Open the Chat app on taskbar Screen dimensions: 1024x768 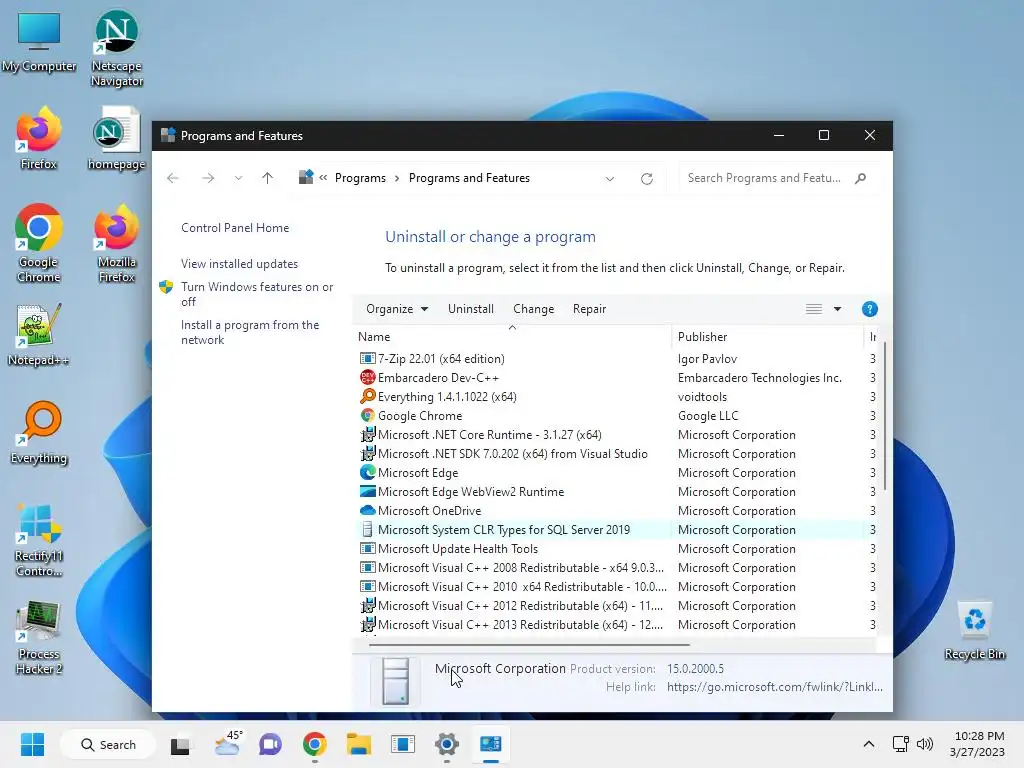pos(270,744)
